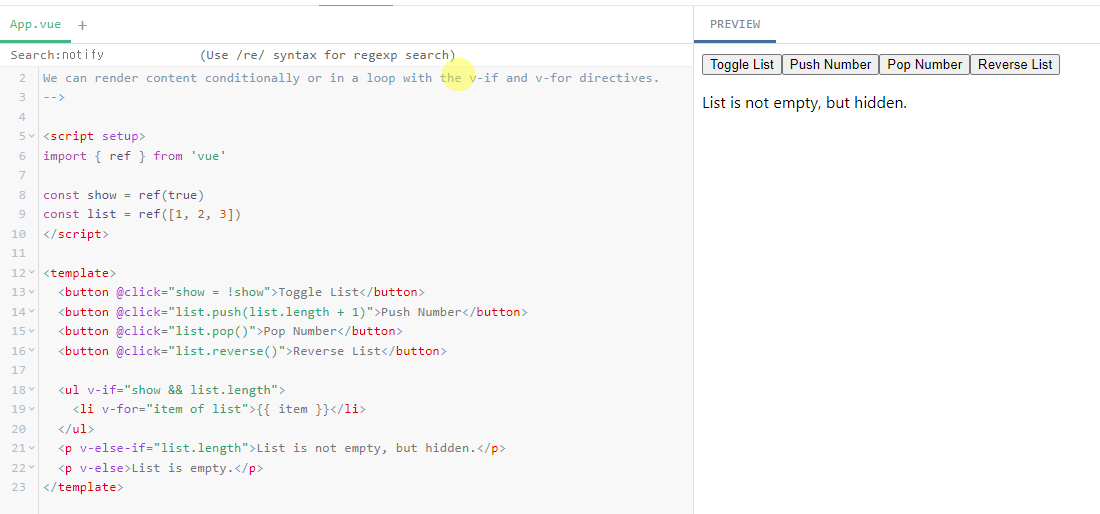This screenshot has width=1100, height=514.
Task: Switch to the App.vue file tab
Action: tap(35, 25)
